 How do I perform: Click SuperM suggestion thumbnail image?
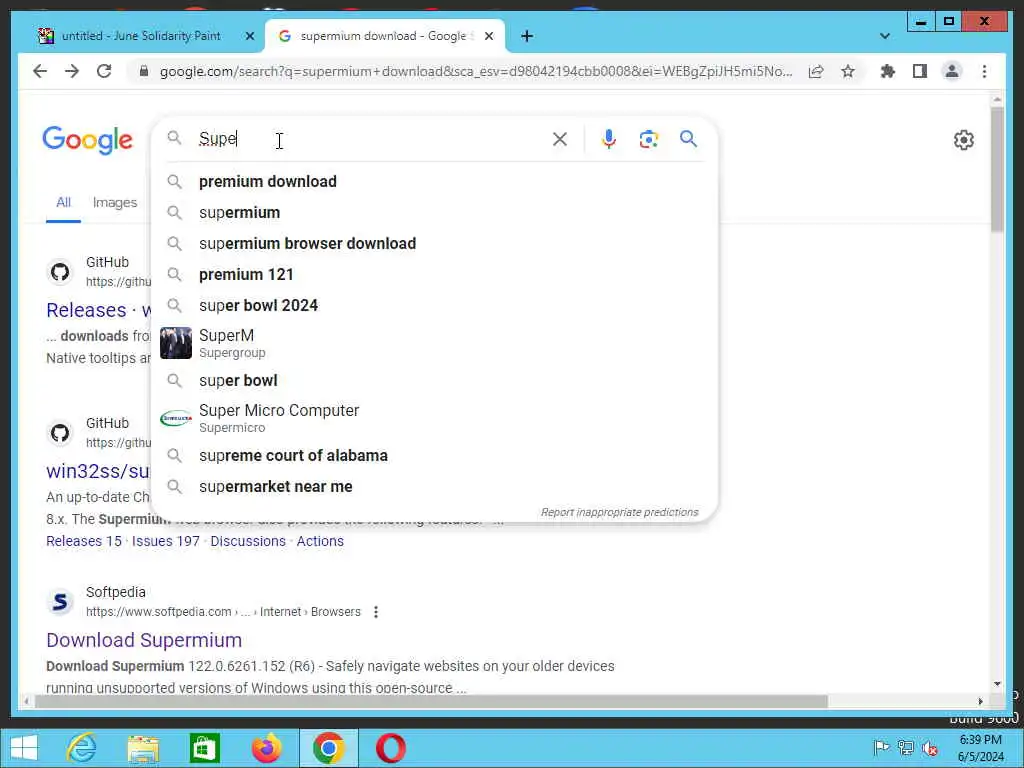click(176, 343)
